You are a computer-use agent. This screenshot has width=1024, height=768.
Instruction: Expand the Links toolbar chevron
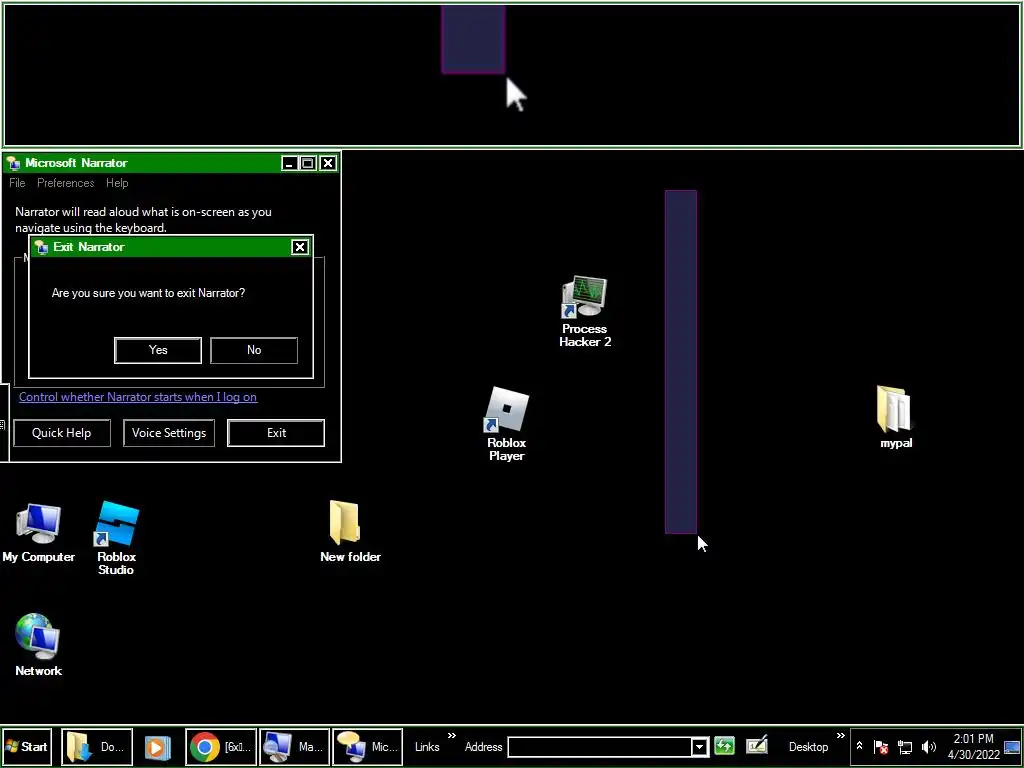click(451, 737)
